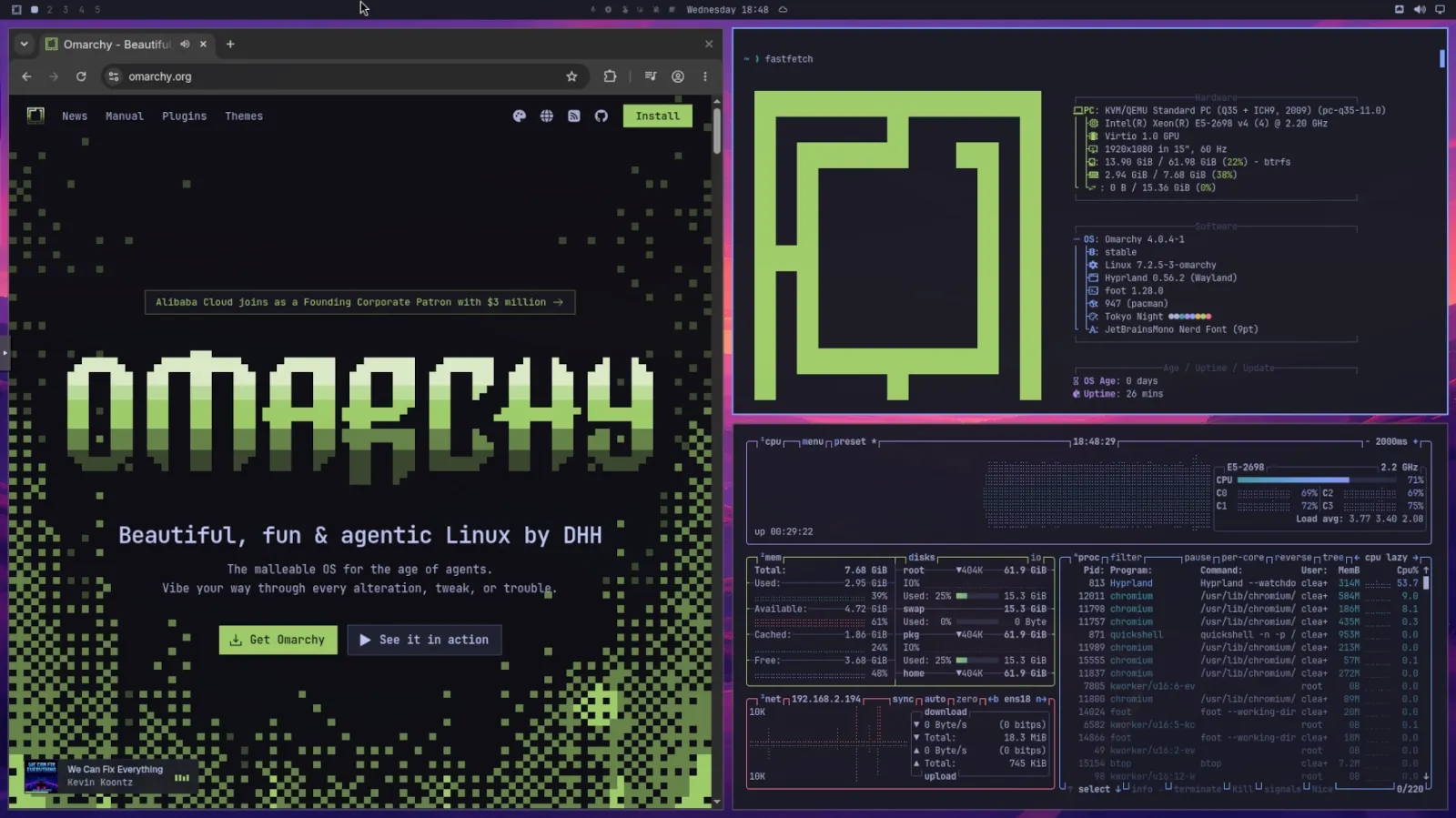Open the Omarchy menu icon in top bar
This screenshot has height=818, width=1456.
16,9
